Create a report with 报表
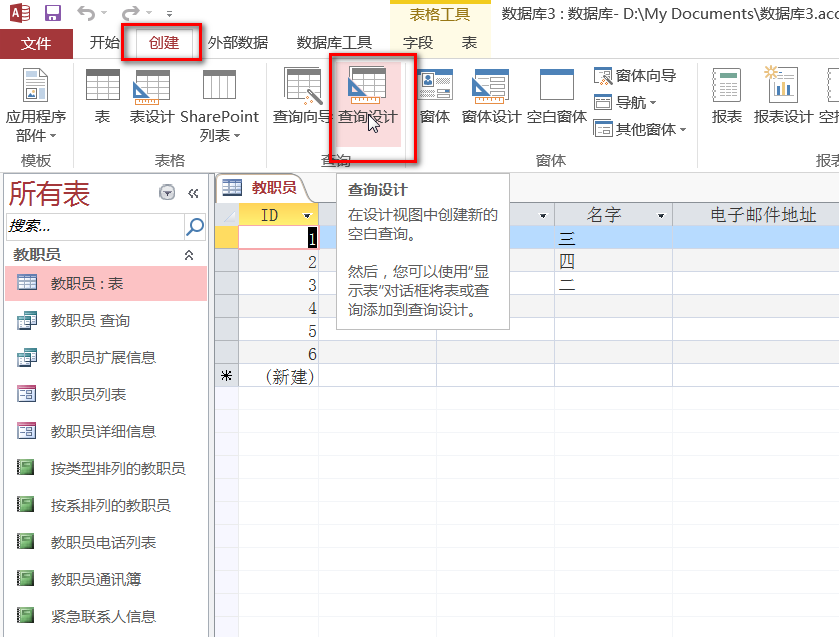The image size is (839, 637). (x=727, y=96)
